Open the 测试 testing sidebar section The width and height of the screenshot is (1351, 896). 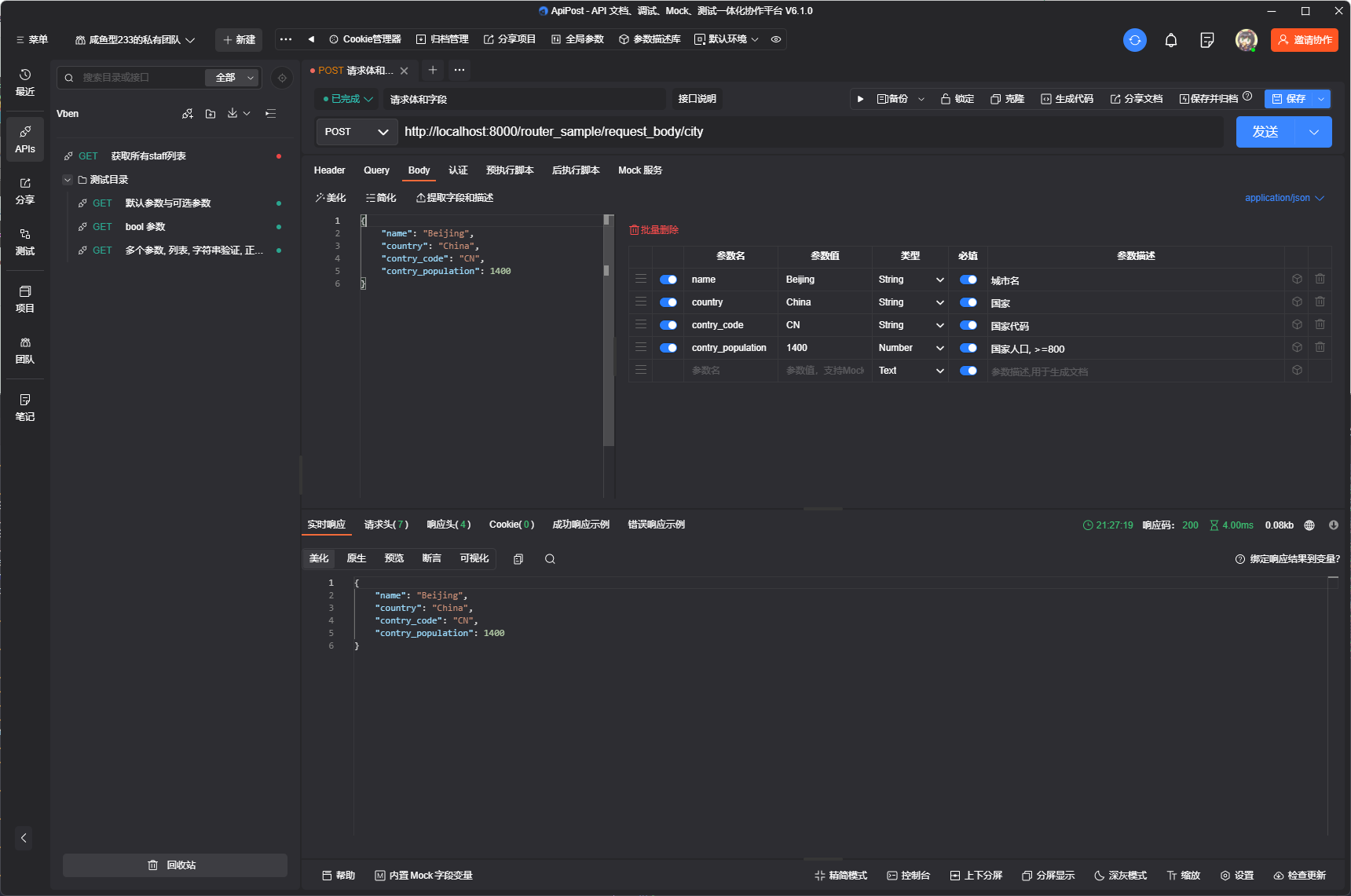pos(25,242)
